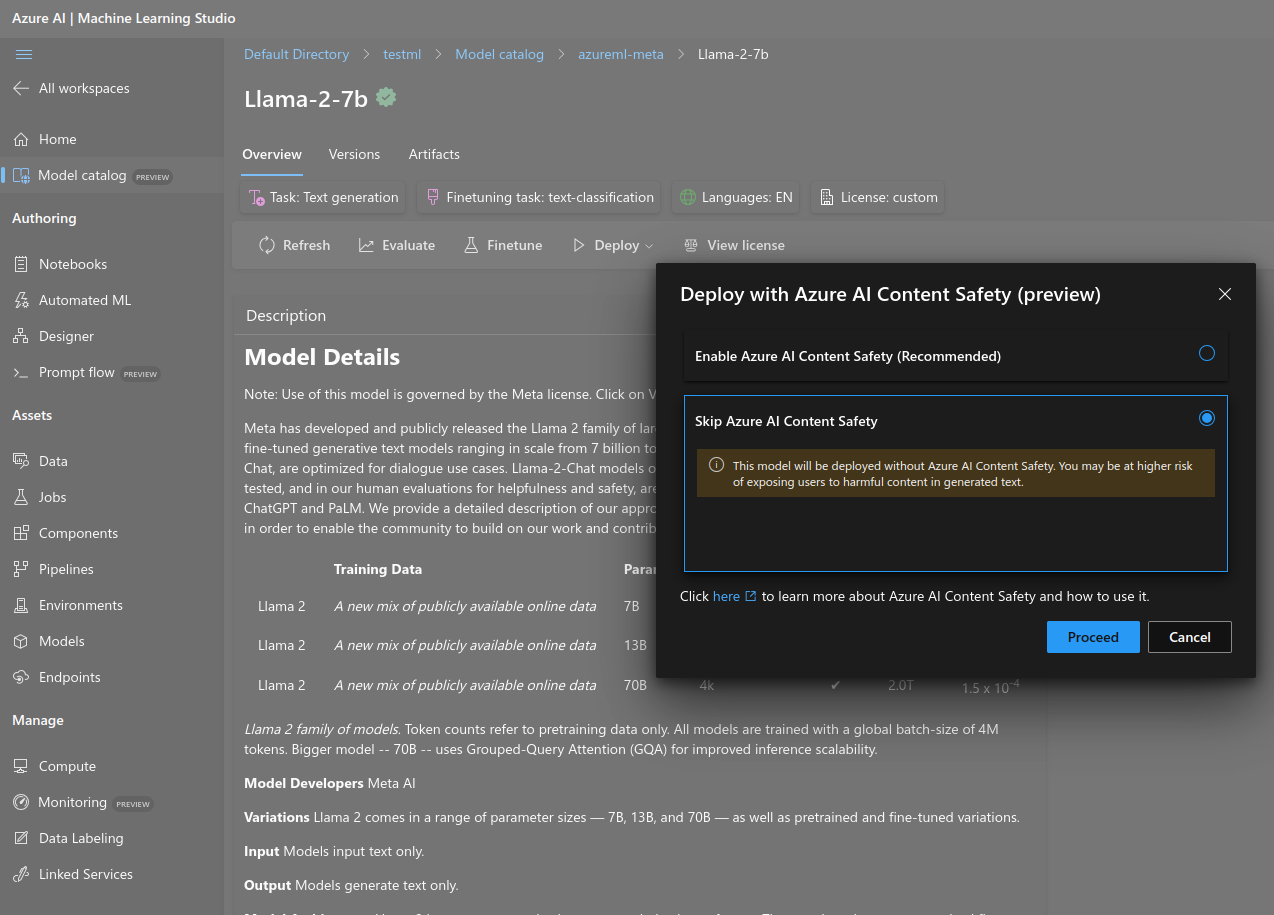Open the Artifacts tab

tap(434, 154)
